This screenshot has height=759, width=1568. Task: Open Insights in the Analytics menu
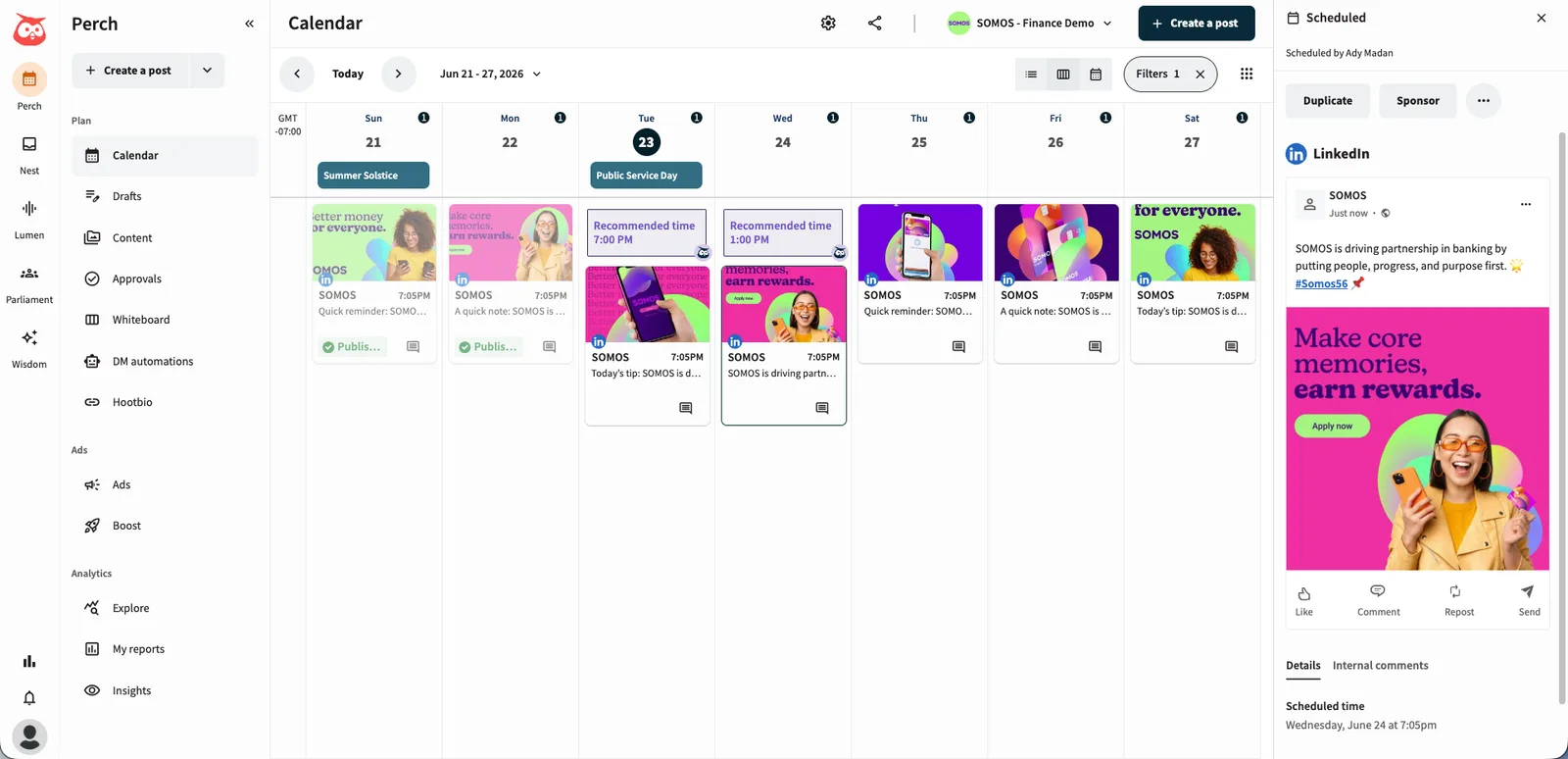[165, 690]
